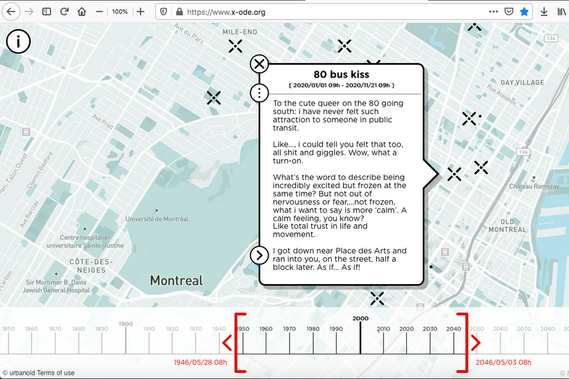Bookmark star in address bar
Viewport: 569px width, 379px height.
(x=524, y=12)
